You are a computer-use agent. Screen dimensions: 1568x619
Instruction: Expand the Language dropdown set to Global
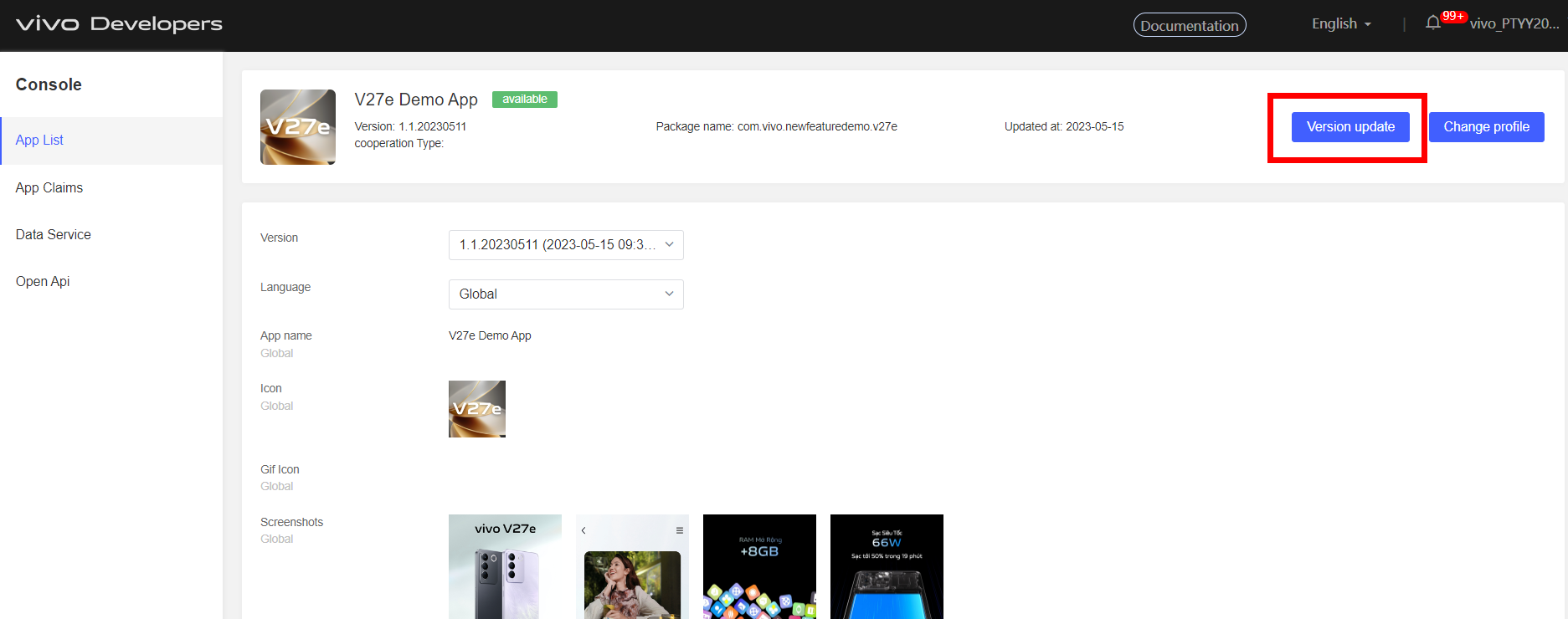click(566, 294)
